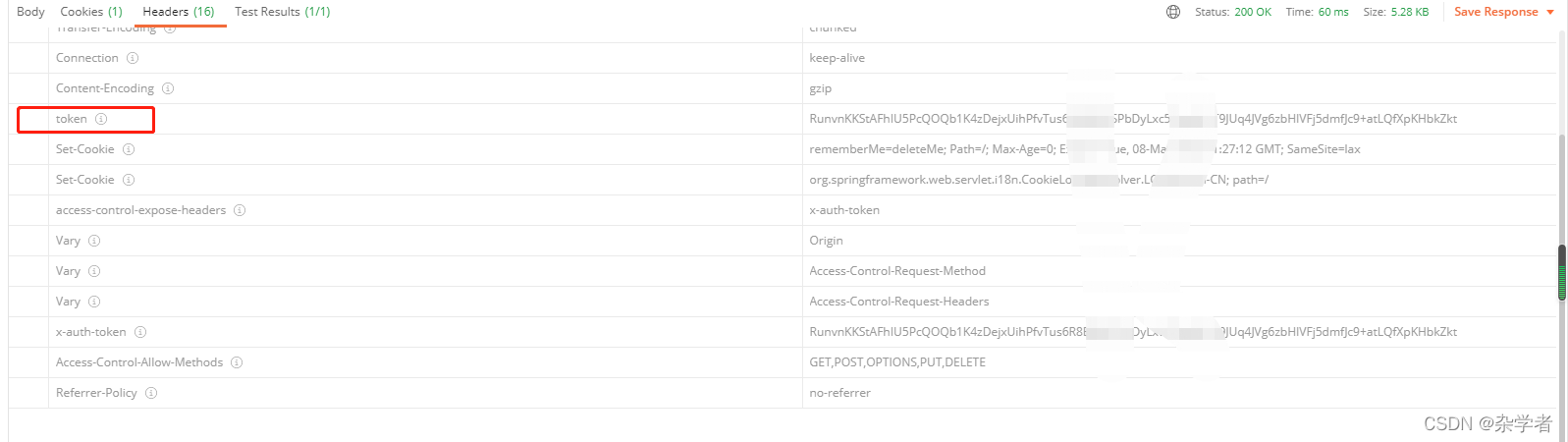Click info icon beside Access-Control-Allow-Methods

[237, 362]
